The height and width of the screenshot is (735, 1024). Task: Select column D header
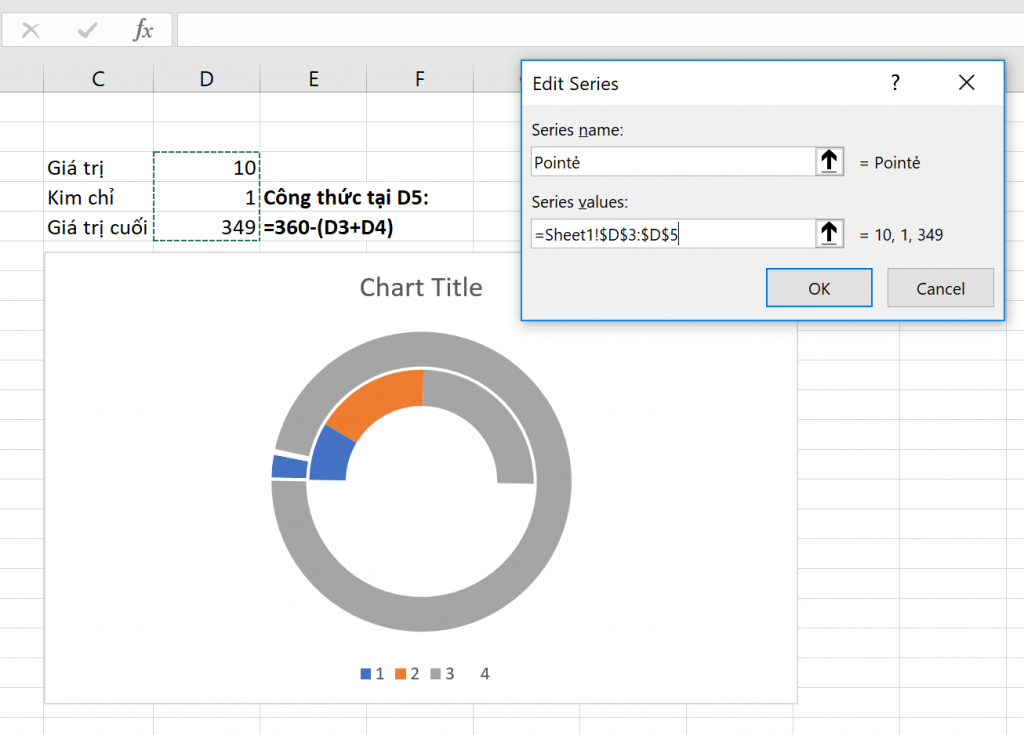tap(206, 79)
